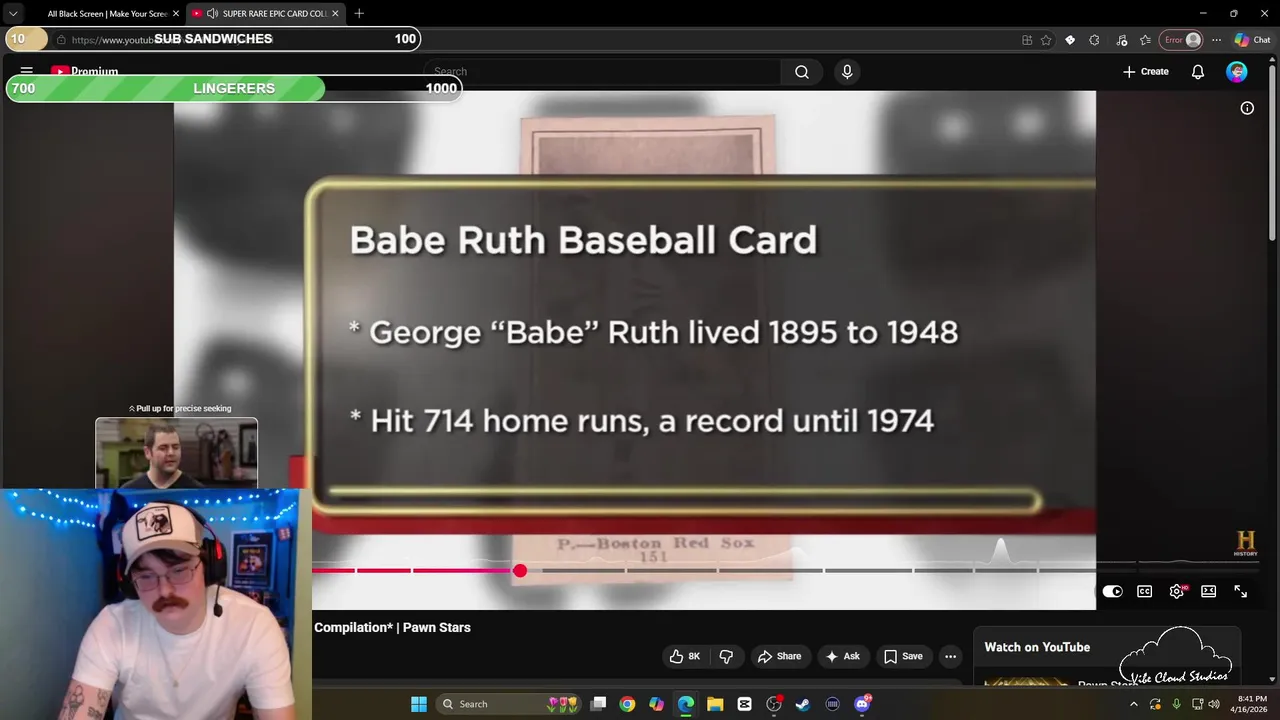Open Edge settings and more menu
The height and width of the screenshot is (720, 1280).
click(1216, 40)
